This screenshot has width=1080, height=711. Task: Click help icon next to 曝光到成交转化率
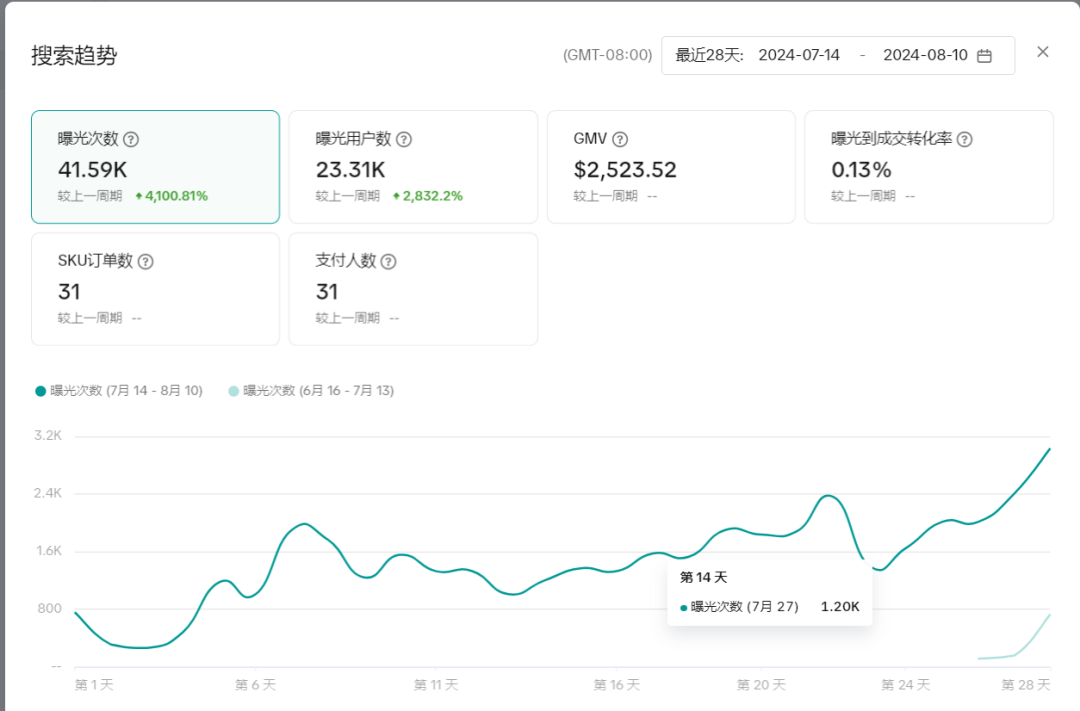[964, 140]
